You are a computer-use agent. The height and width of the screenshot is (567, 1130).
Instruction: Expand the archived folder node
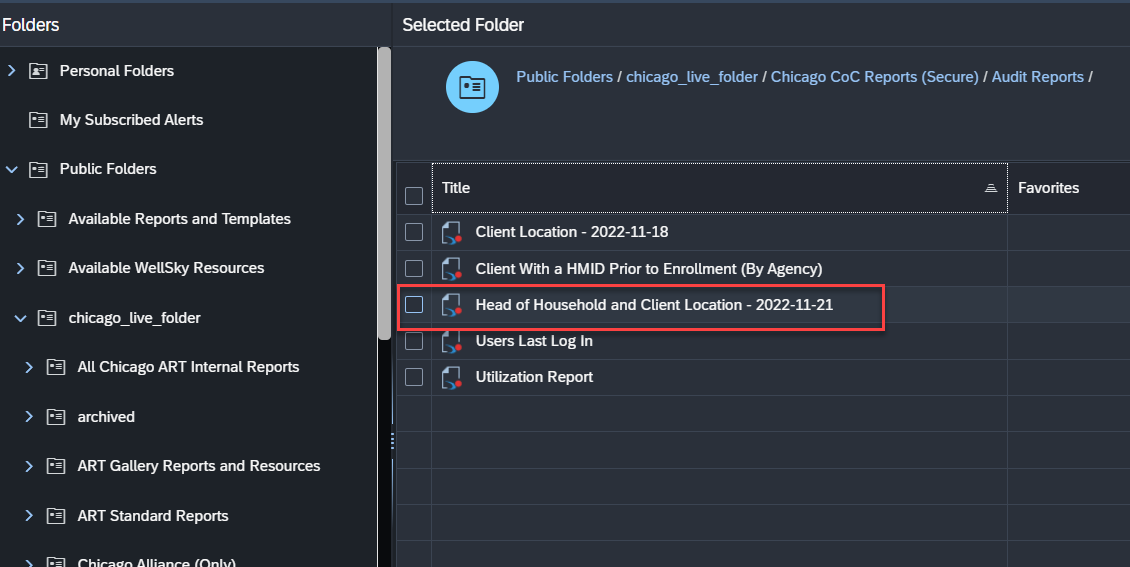[x=30, y=417]
